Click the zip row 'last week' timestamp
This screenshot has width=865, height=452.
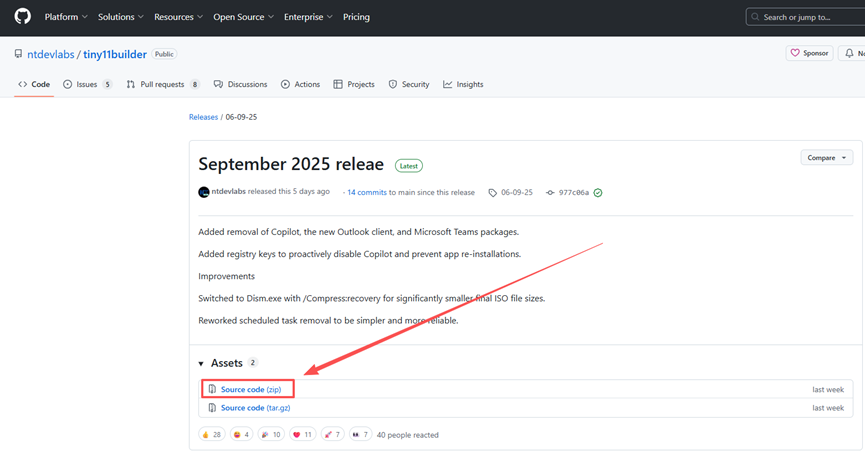(x=828, y=390)
